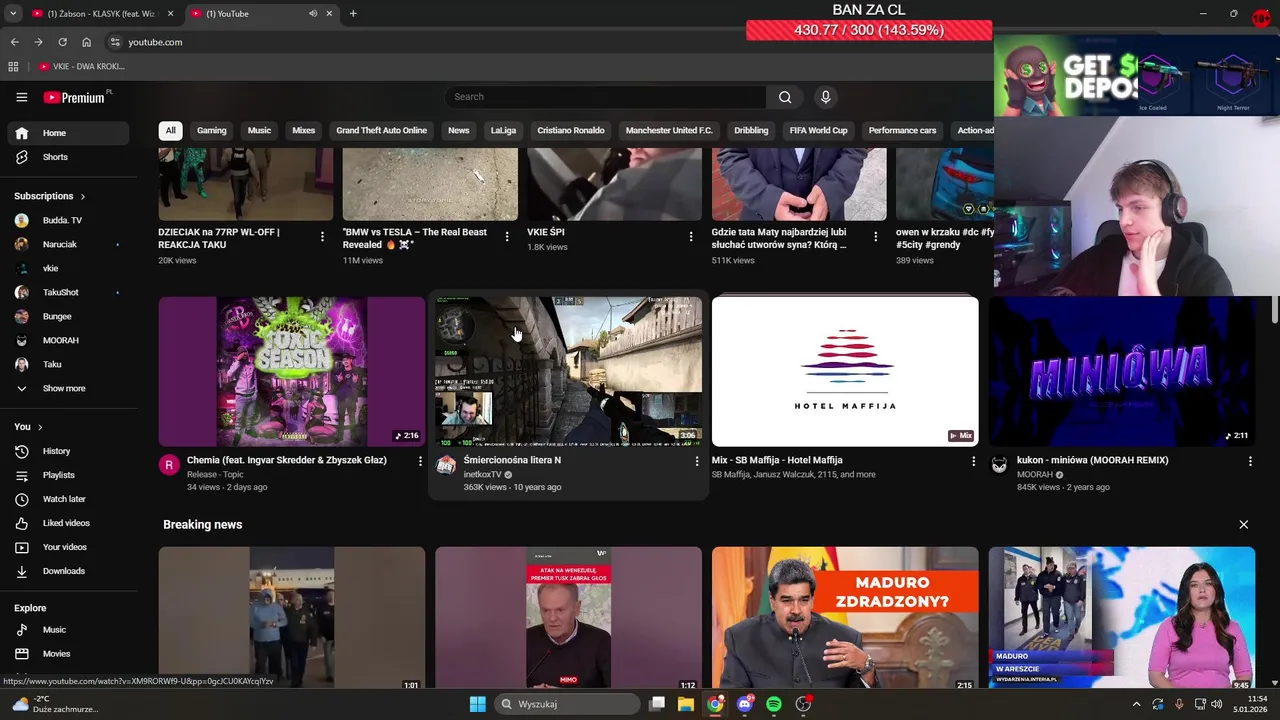The image size is (1280, 720).
Task: Go to browser home page button
Action: [x=86, y=42]
